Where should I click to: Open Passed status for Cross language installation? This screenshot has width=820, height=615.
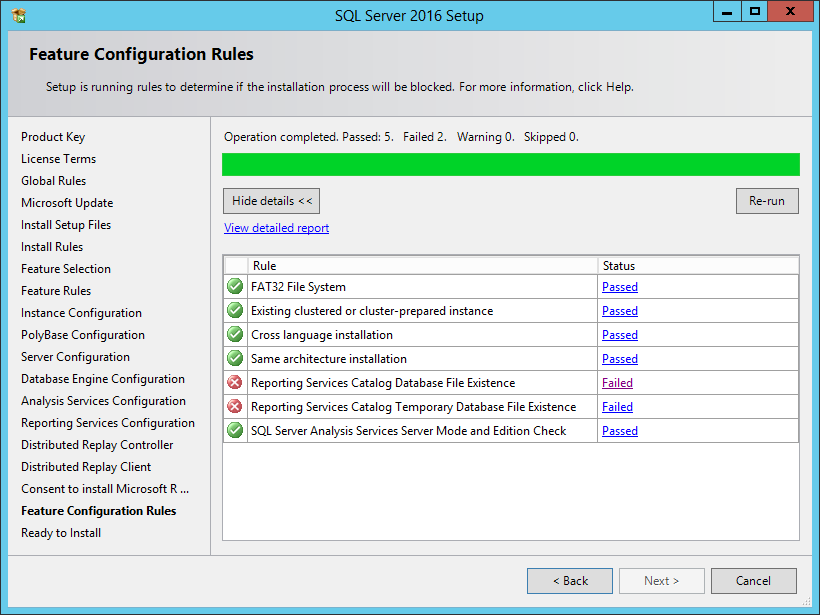click(x=620, y=335)
